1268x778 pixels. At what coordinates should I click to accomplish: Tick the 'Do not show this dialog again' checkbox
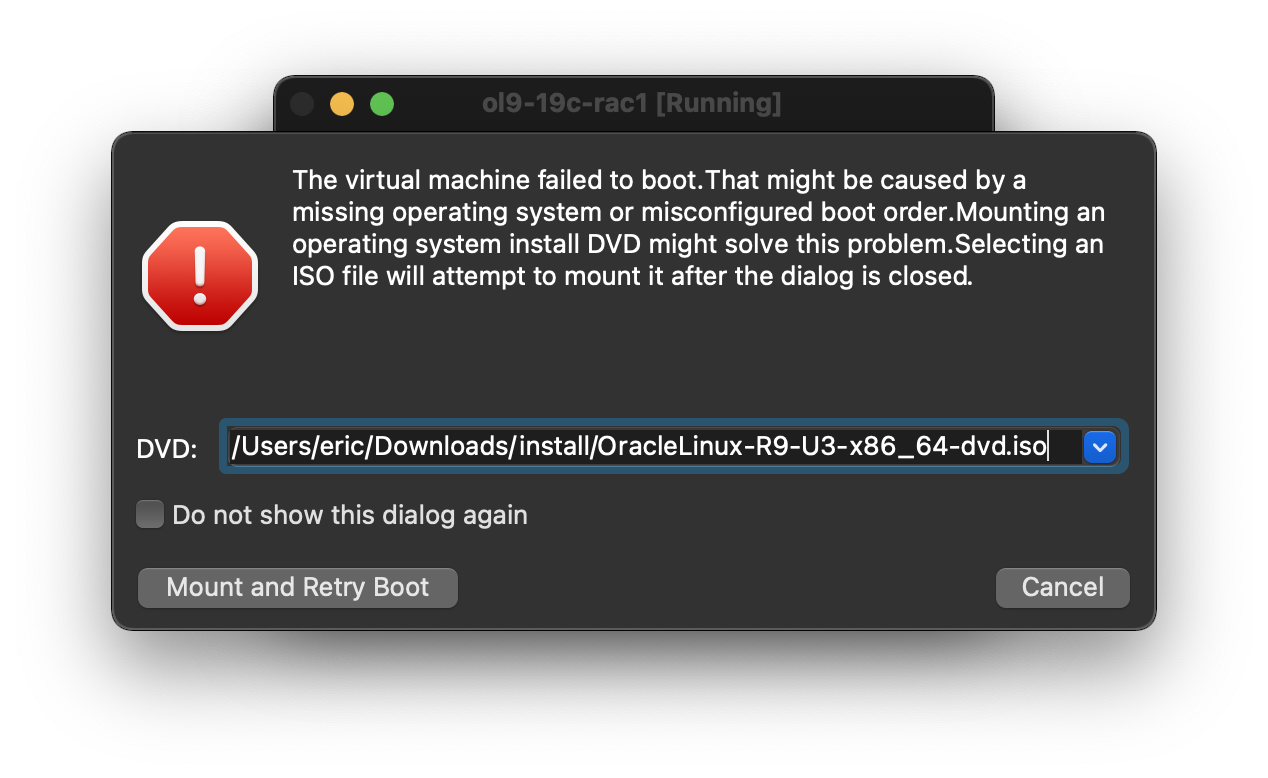[x=150, y=515]
